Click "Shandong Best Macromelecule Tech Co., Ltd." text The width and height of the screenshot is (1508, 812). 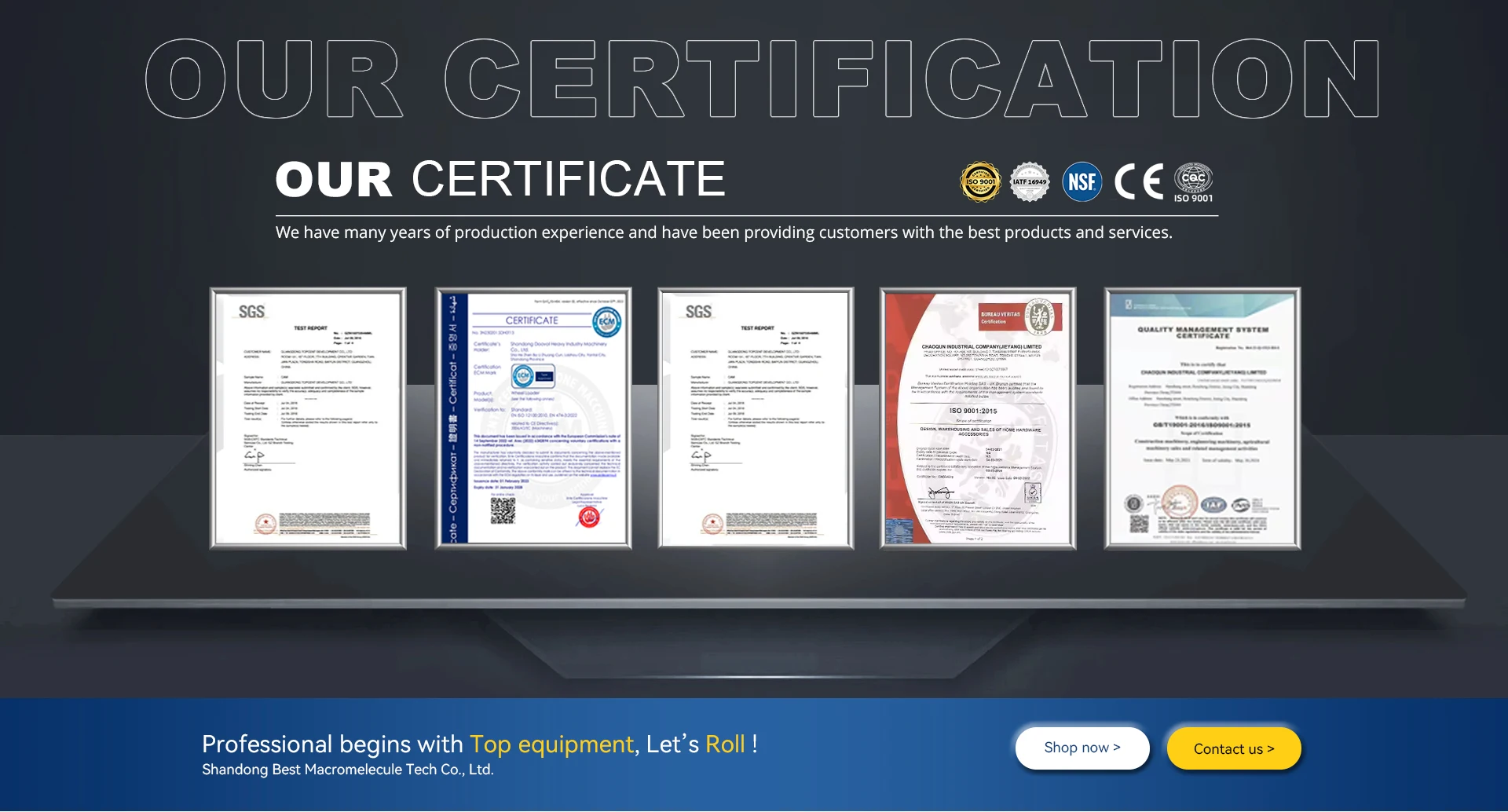(x=348, y=770)
